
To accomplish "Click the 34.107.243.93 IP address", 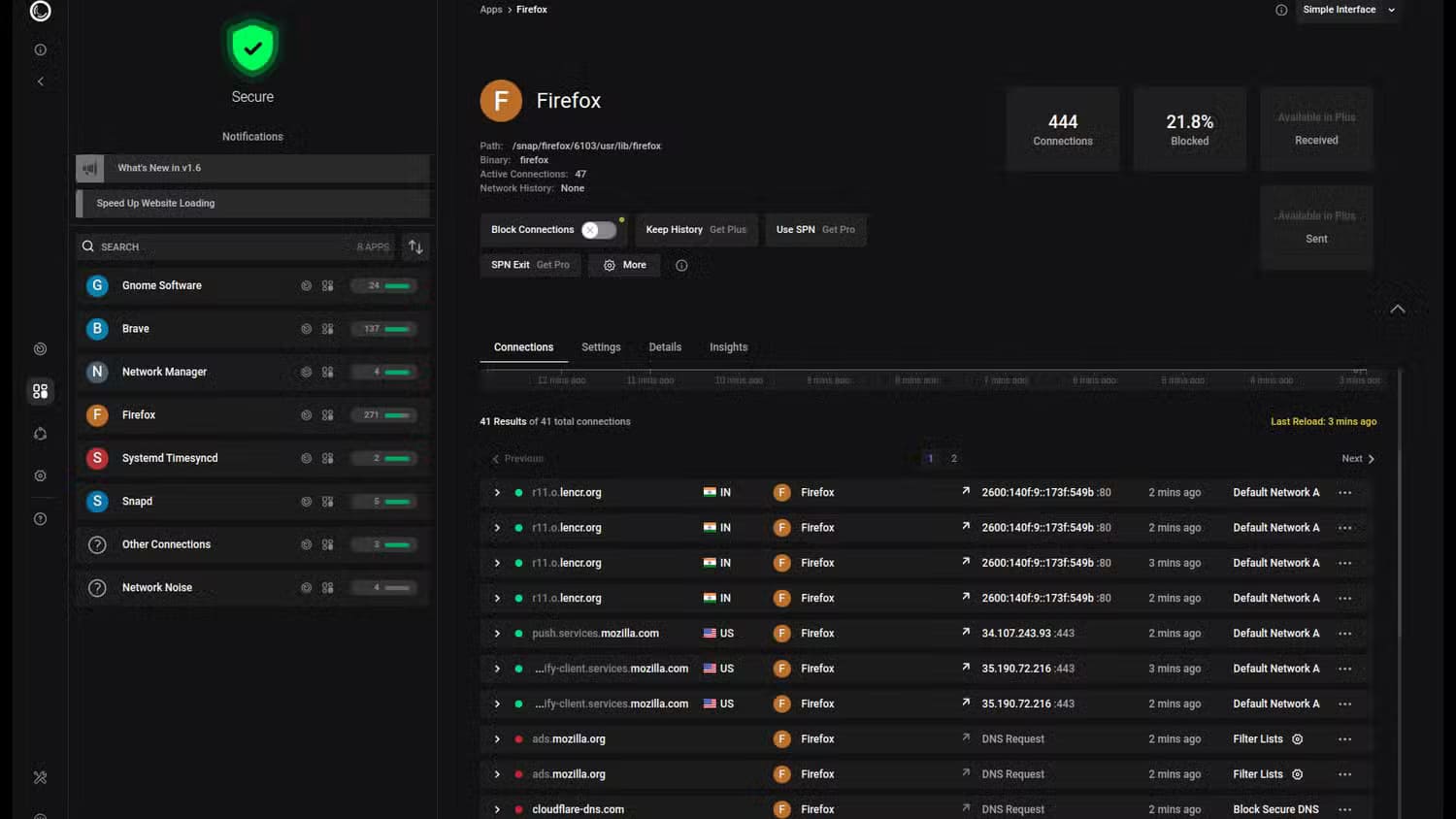I will click(x=1016, y=634).
